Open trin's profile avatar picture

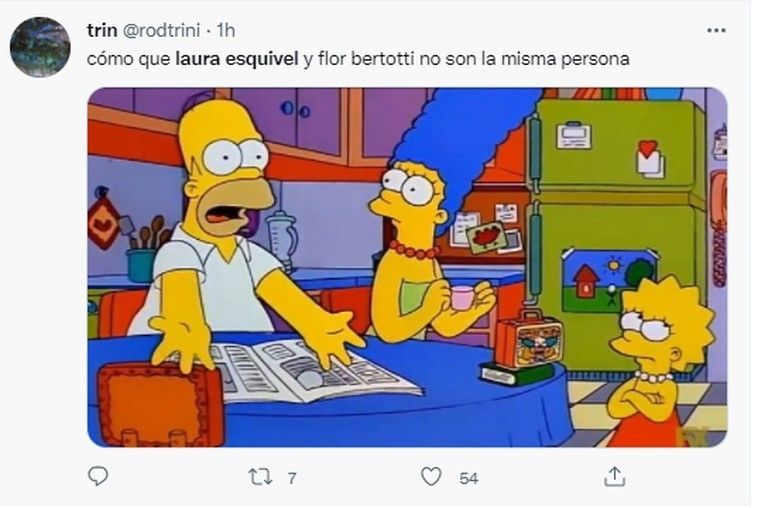coord(40,47)
